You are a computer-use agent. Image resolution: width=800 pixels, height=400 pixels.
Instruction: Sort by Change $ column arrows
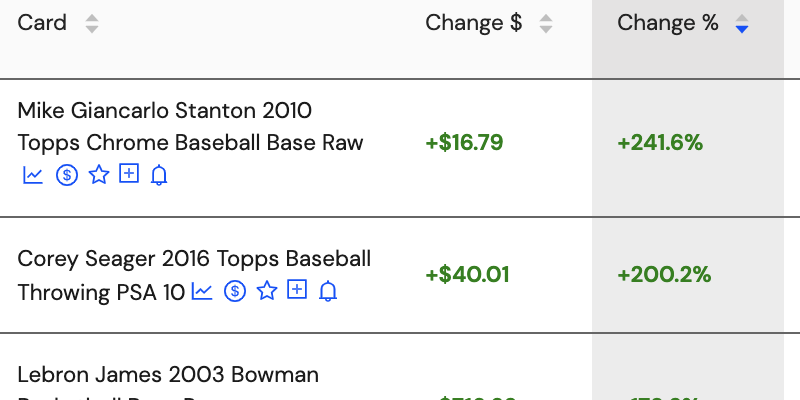coord(546,23)
